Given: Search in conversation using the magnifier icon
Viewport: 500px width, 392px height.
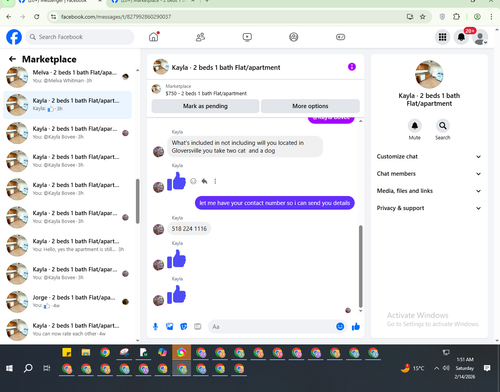Looking at the screenshot, I should coord(443,126).
